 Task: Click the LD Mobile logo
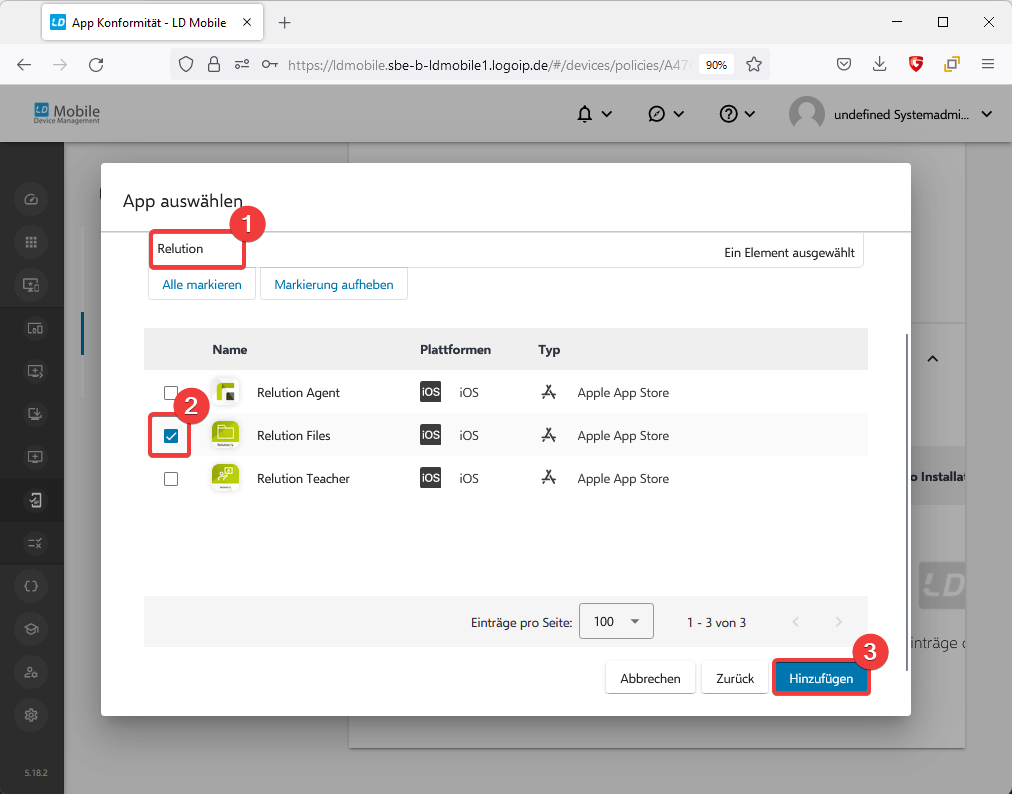click(66, 113)
